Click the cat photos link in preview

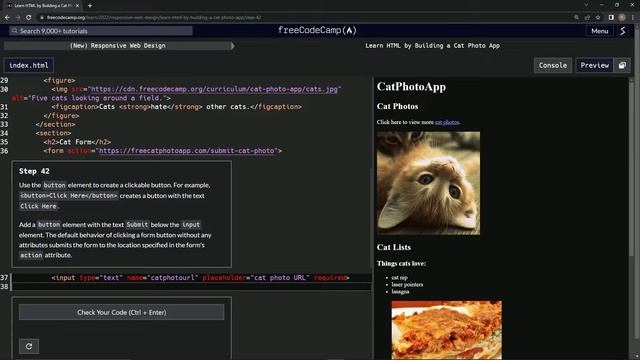[447, 122]
